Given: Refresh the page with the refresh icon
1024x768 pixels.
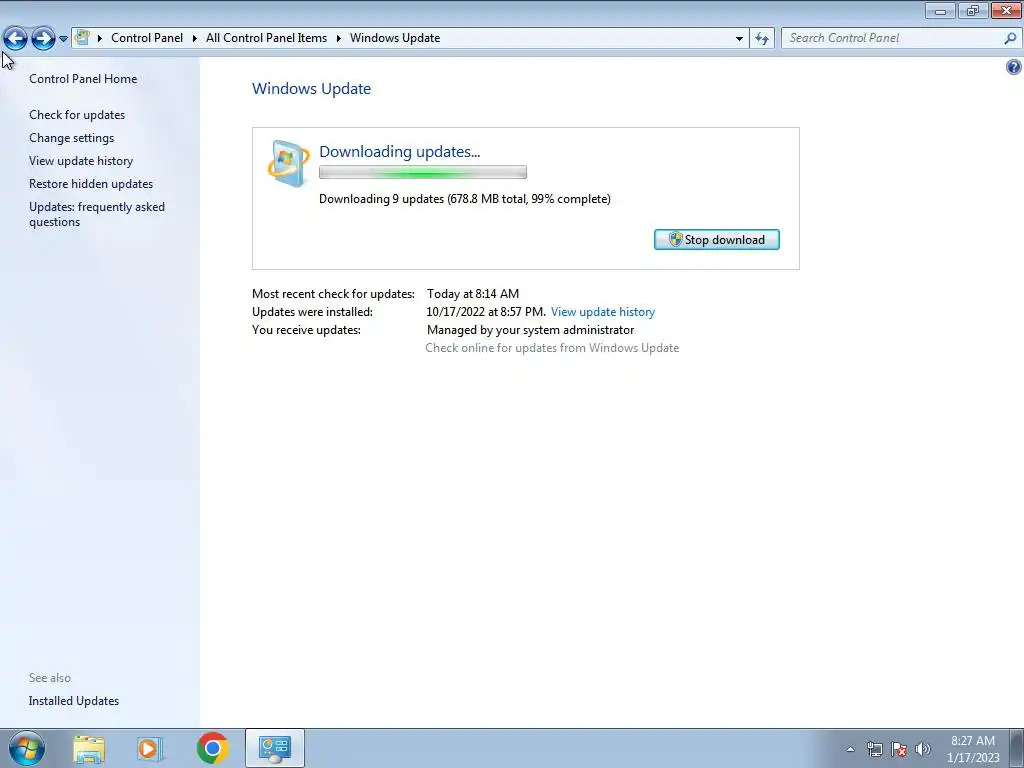Looking at the screenshot, I should [x=762, y=39].
